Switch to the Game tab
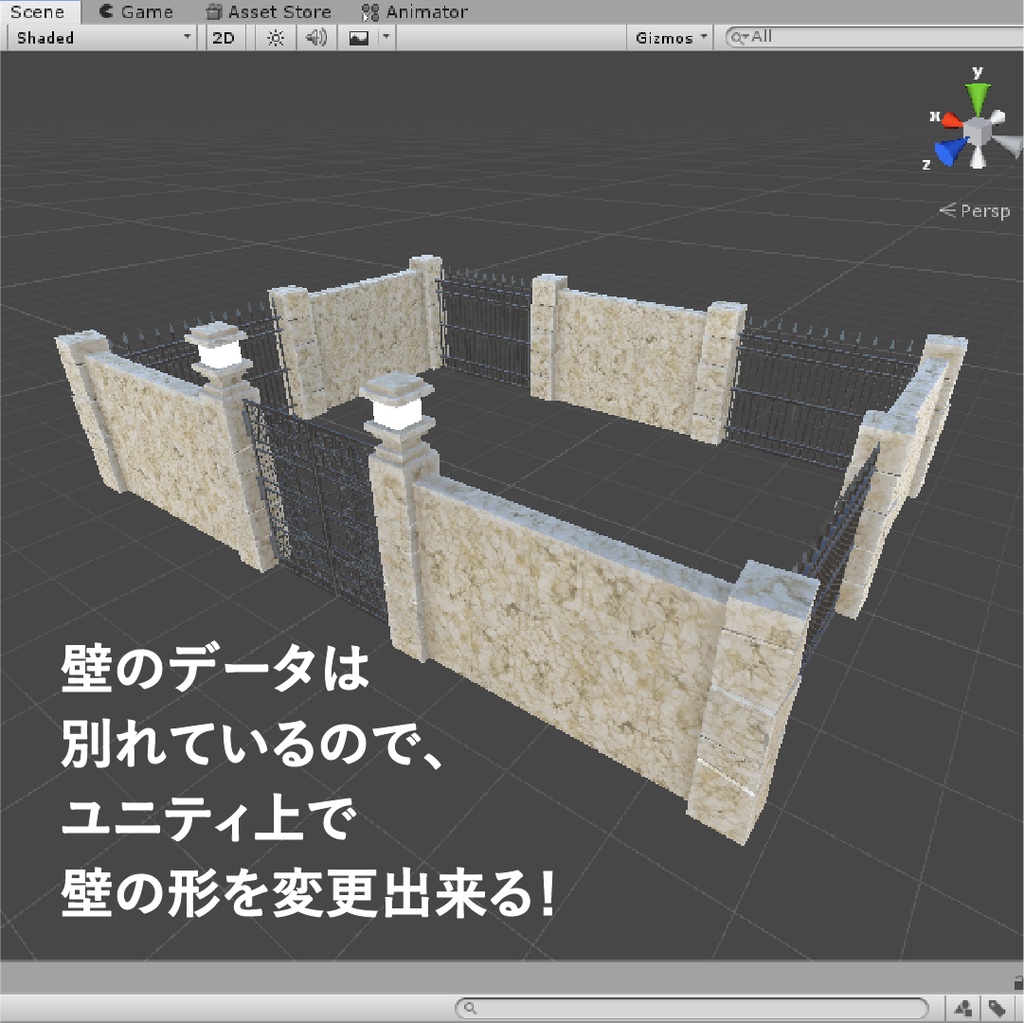The width and height of the screenshot is (1024, 1023). [x=138, y=11]
